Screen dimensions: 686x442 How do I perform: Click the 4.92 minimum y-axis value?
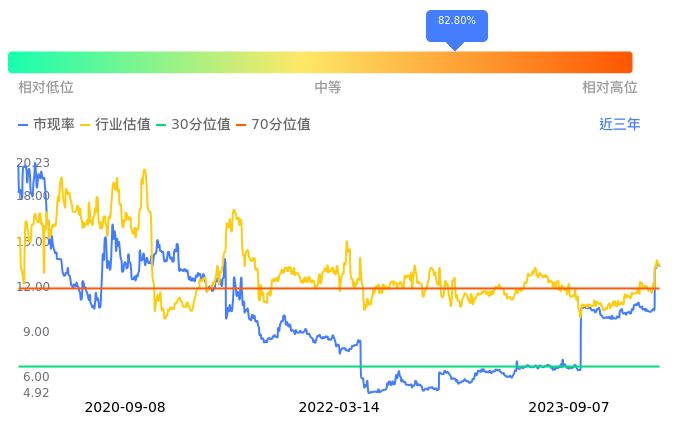[33, 393]
